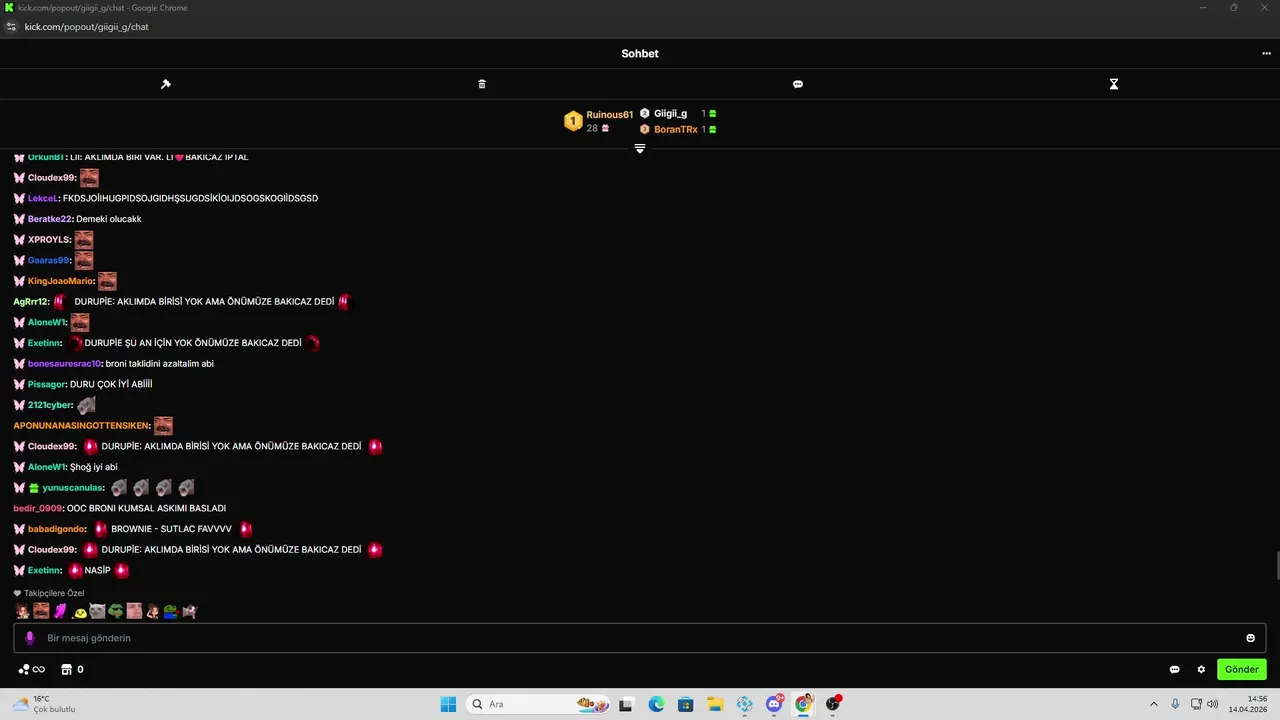Click chat bubble icon beside settings gear
Image resolution: width=1280 pixels, height=720 pixels.
(x=1175, y=670)
